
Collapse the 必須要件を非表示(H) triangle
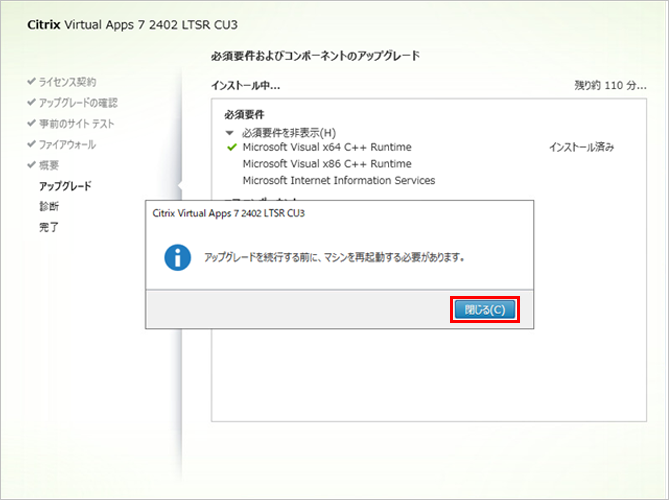230,132
